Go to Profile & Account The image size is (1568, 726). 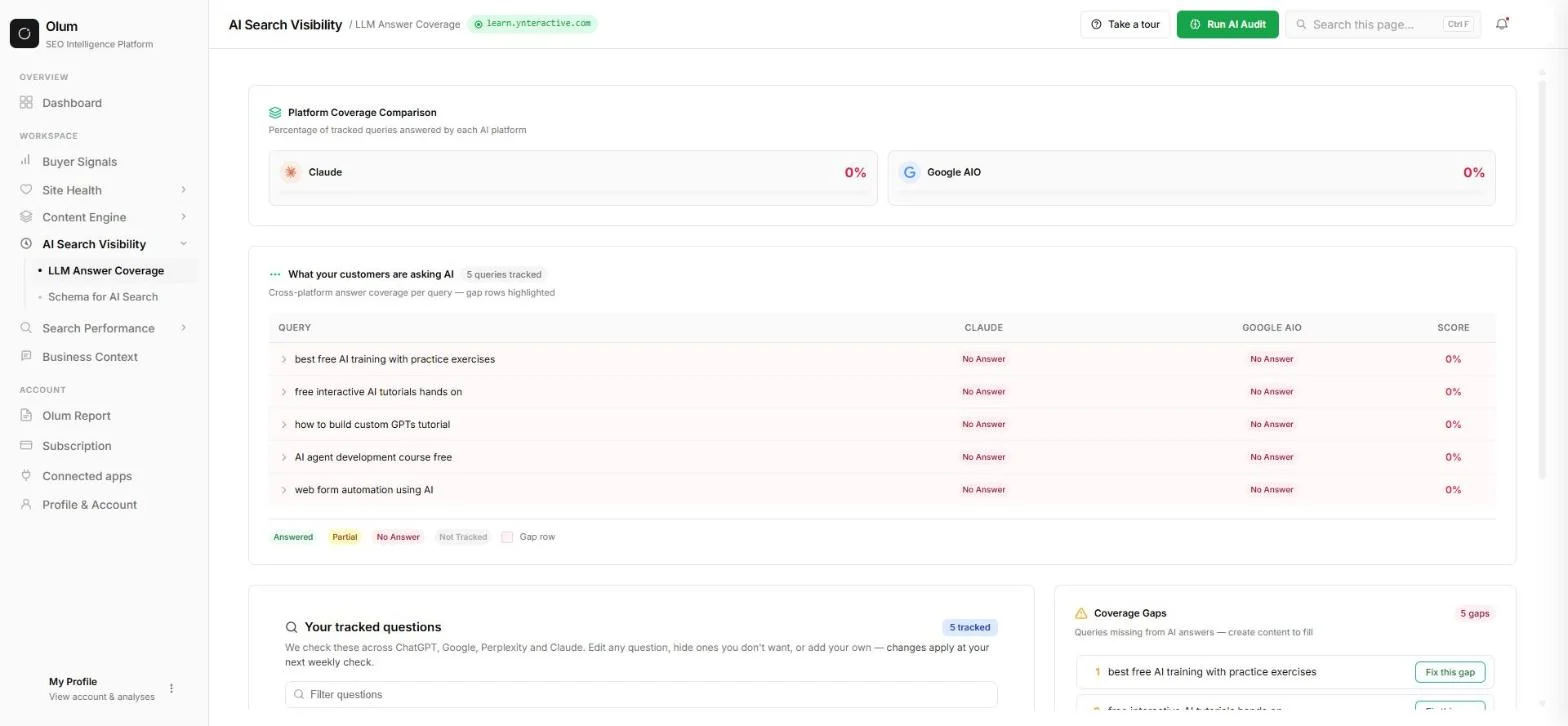(89, 505)
